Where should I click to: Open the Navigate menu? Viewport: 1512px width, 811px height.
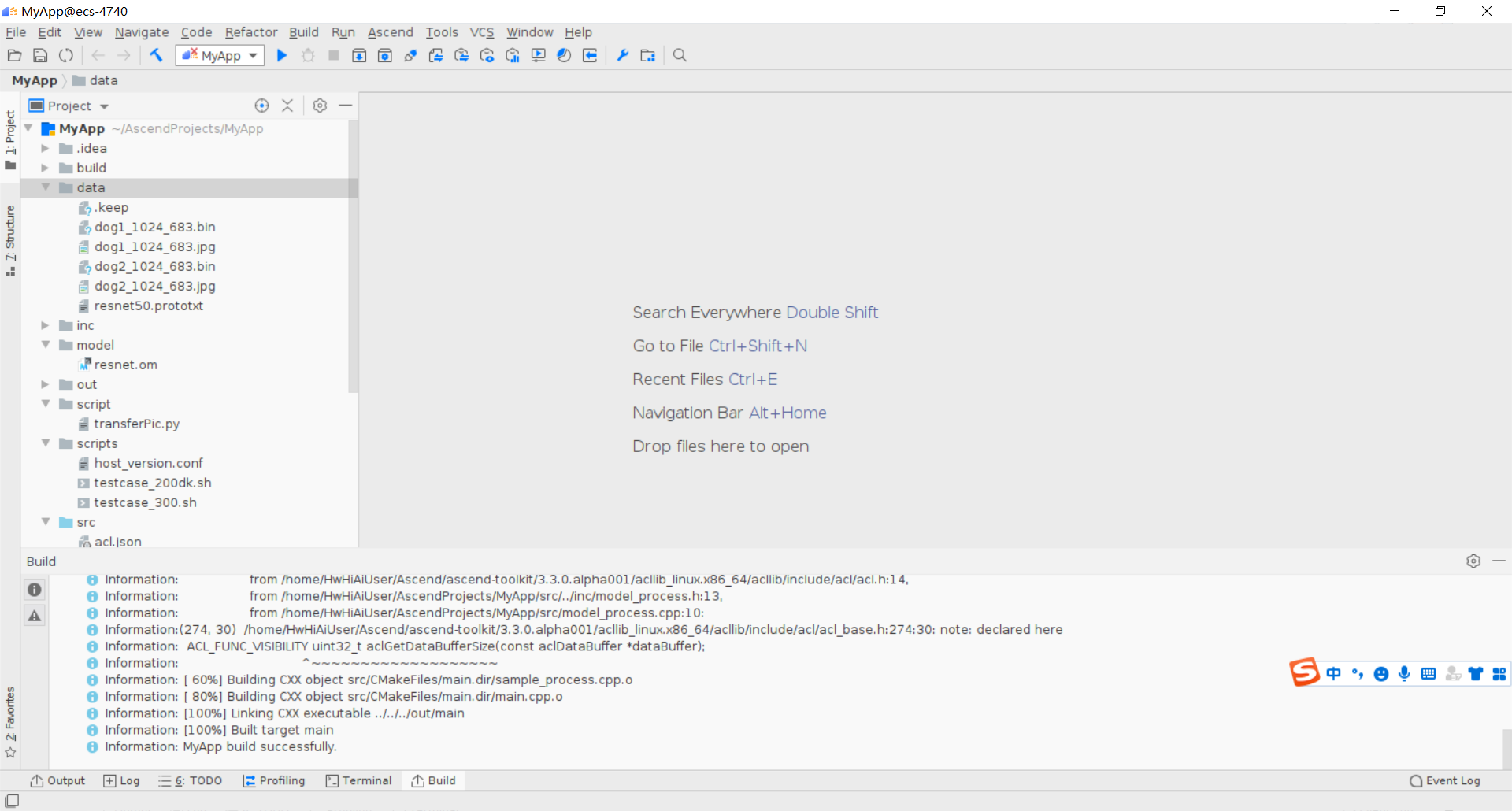point(142,32)
